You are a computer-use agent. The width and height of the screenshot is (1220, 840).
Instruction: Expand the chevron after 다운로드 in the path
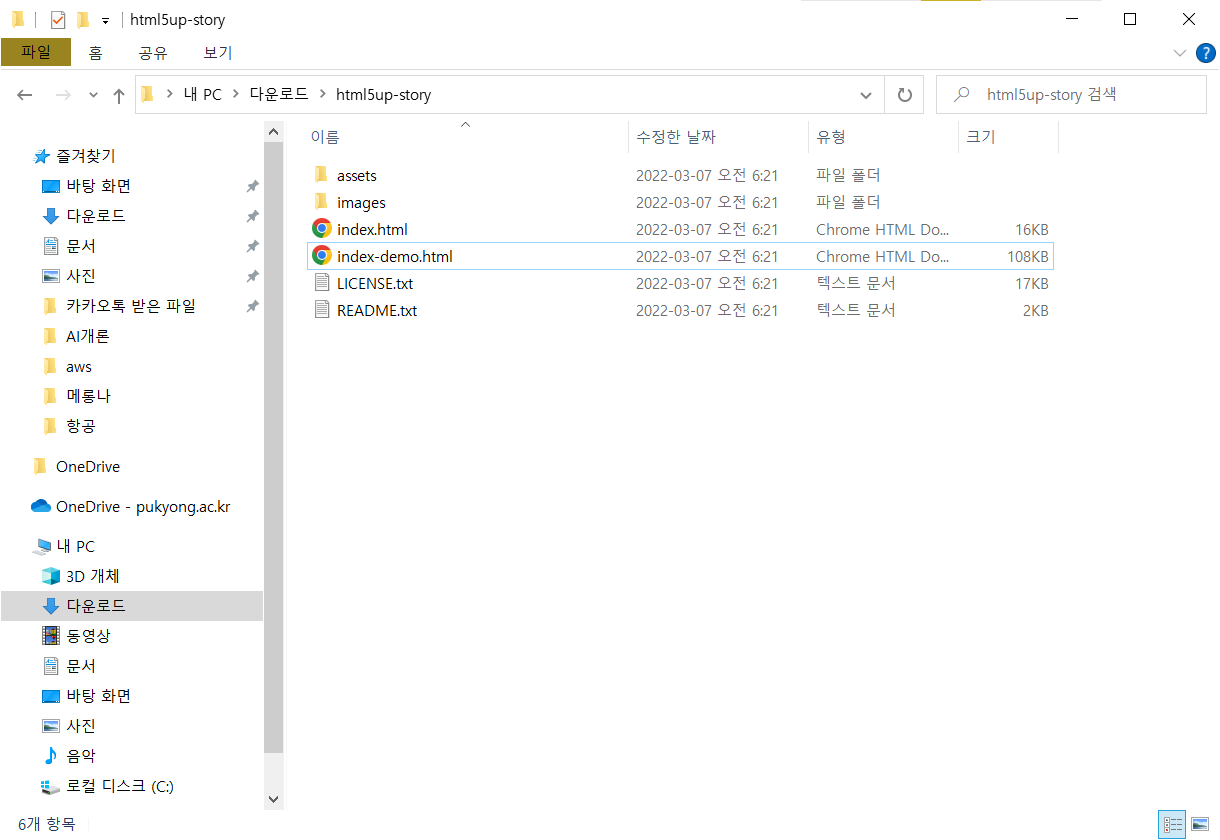click(x=322, y=95)
